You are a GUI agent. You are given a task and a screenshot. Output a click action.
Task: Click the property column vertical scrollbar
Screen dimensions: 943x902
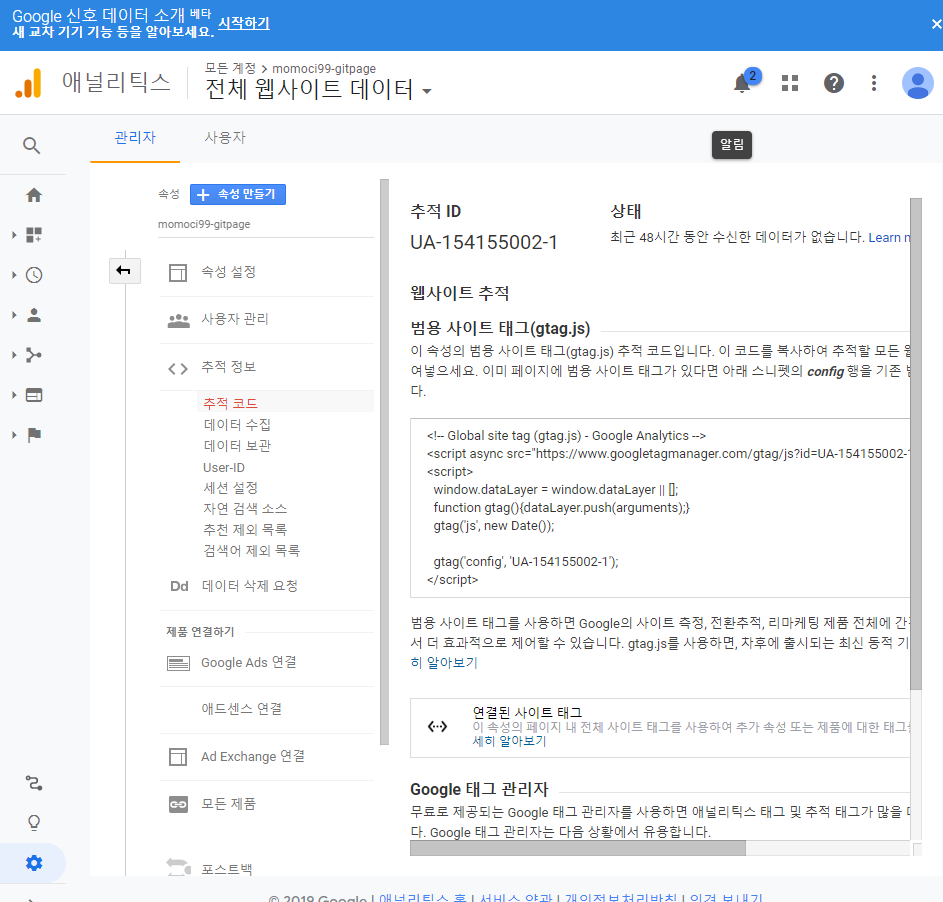pyautogui.click(x=384, y=462)
